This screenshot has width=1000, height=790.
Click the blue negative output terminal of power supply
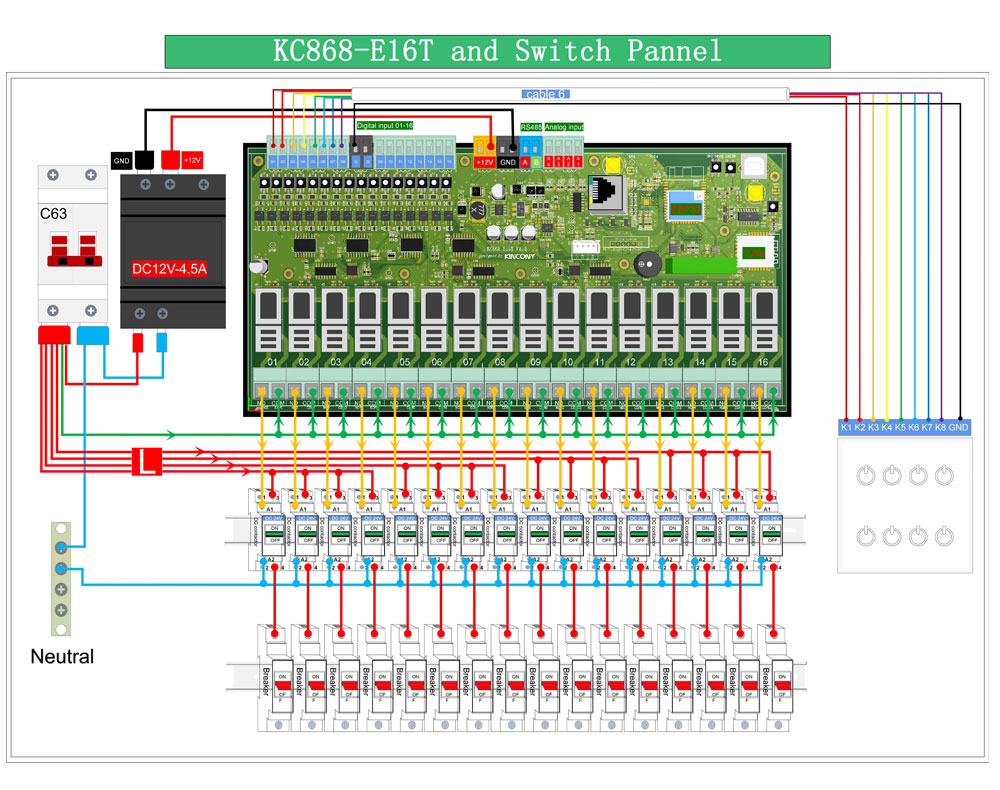[x=162, y=342]
